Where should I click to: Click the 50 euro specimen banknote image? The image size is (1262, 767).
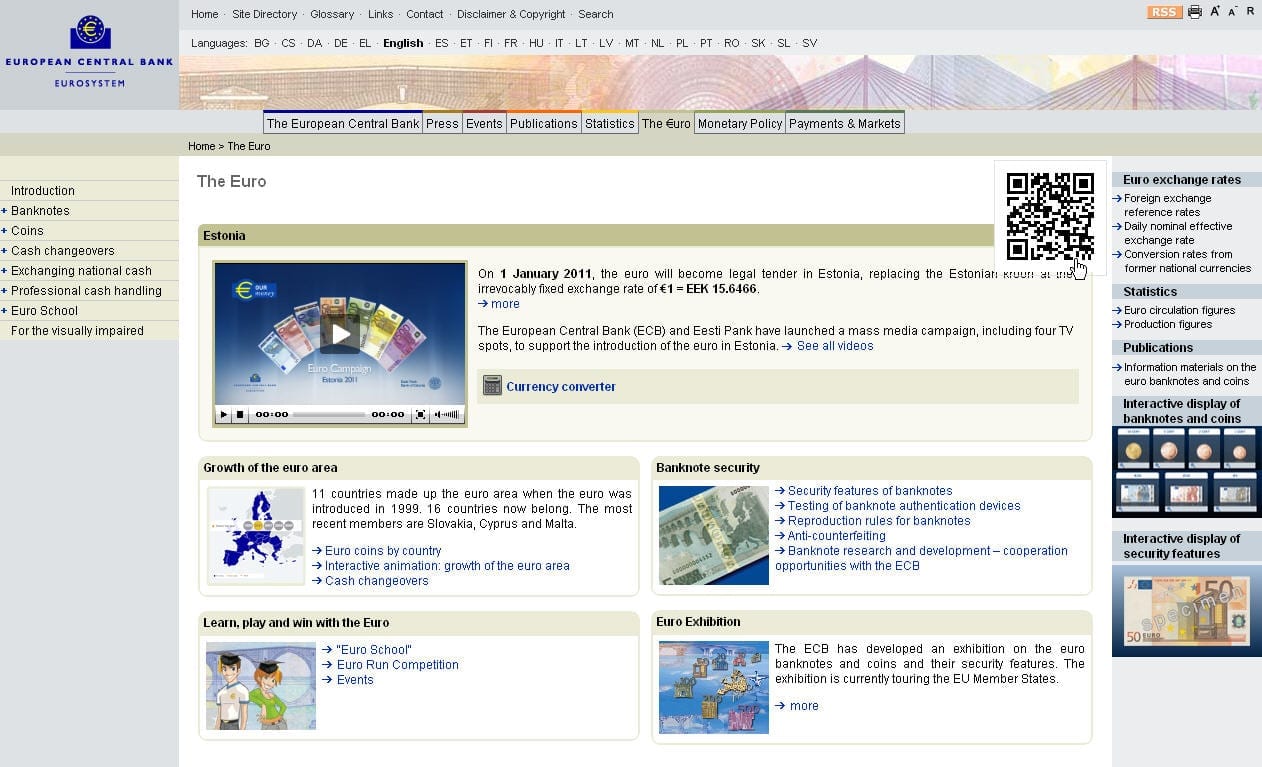pos(1186,611)
